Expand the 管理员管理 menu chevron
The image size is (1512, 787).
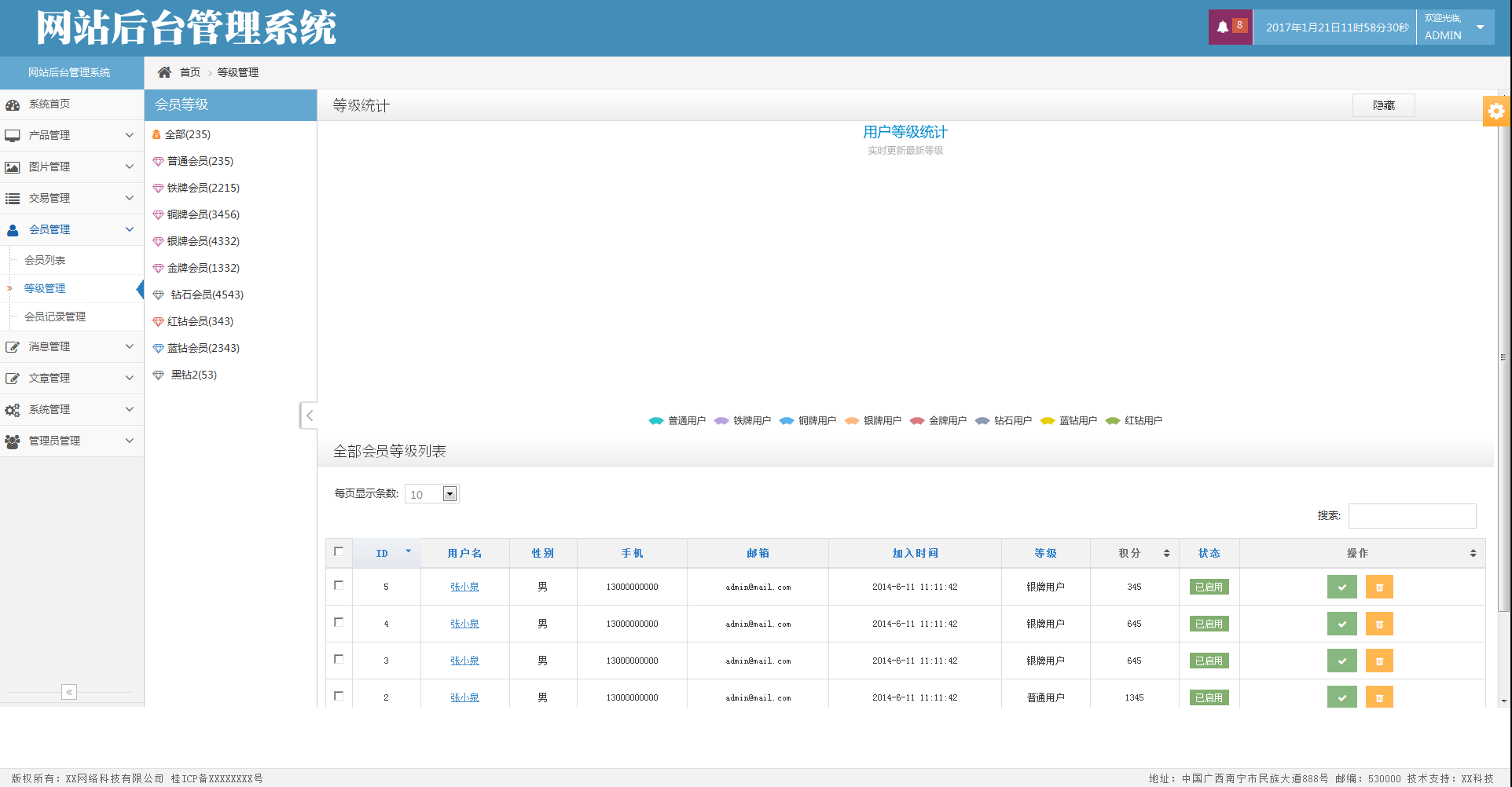pos(130,441)
